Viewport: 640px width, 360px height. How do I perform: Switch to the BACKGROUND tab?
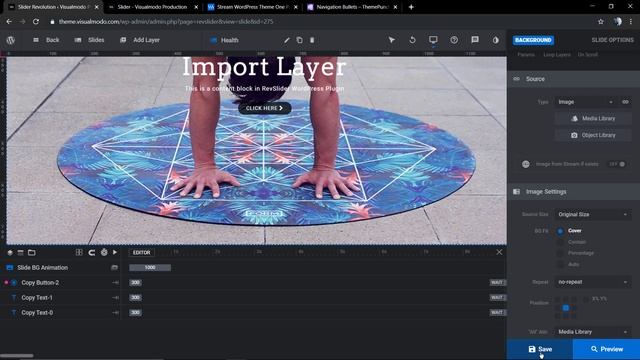coord(533,40)
